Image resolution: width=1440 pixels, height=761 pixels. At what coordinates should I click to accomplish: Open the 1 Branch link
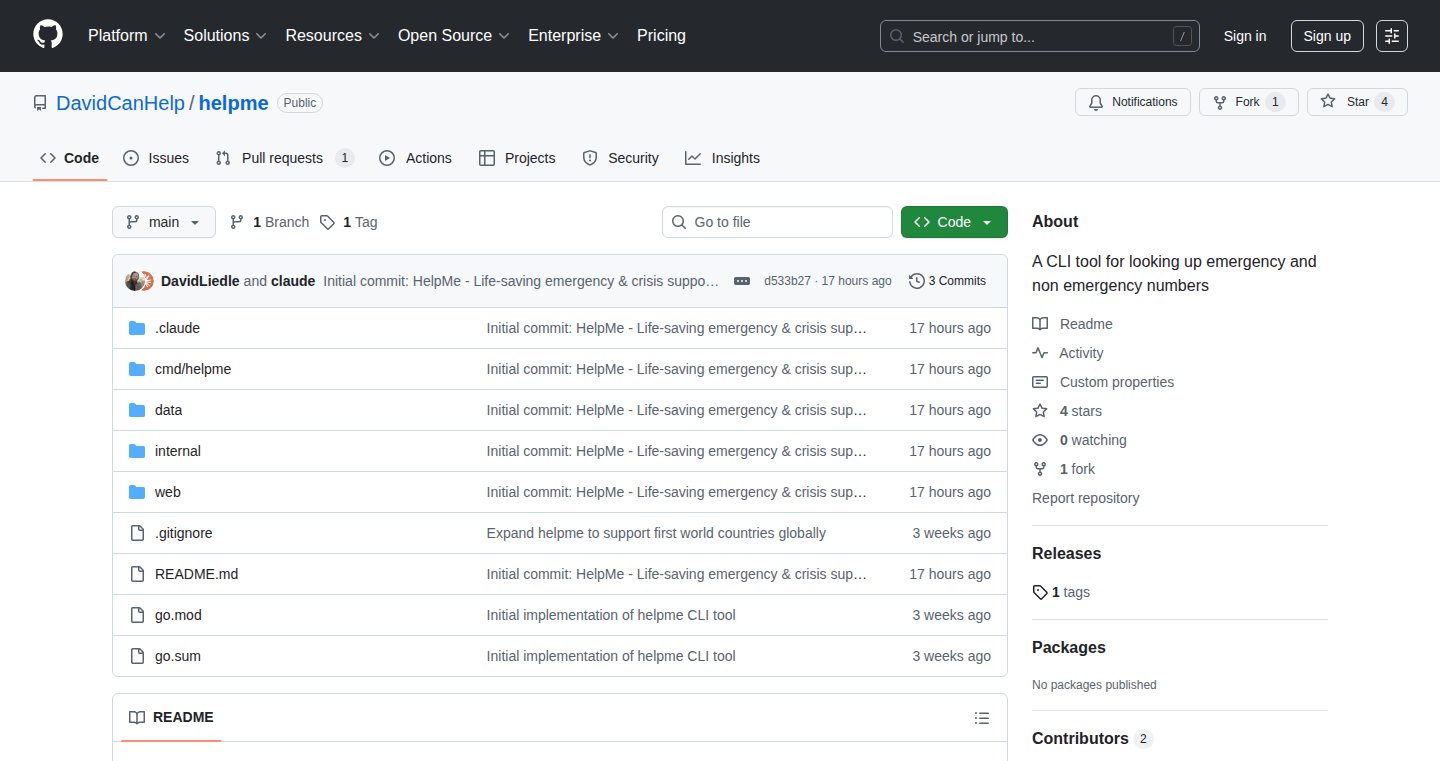click(x=269, y=222)
